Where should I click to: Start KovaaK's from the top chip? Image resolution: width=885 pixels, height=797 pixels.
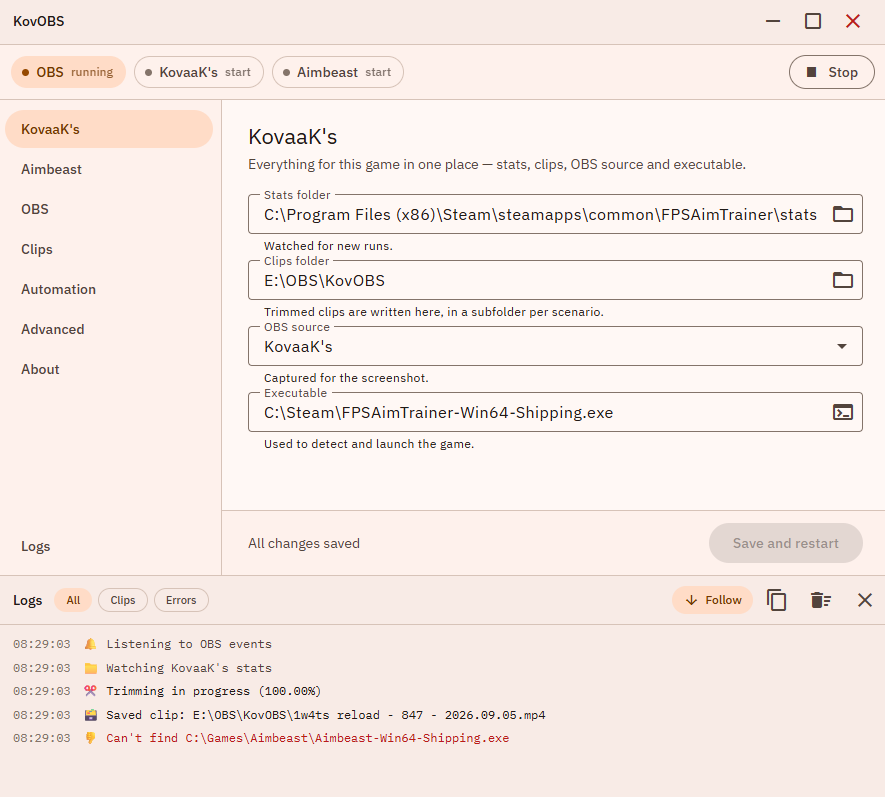(199, 72)
